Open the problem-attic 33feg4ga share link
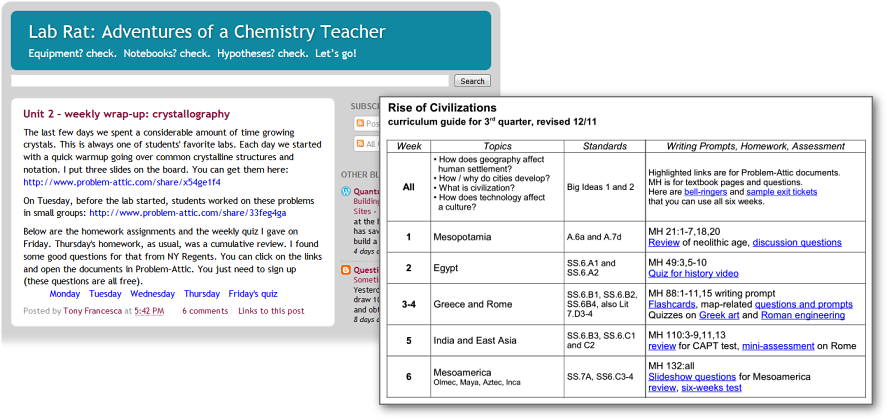 (x=188, y=213)
